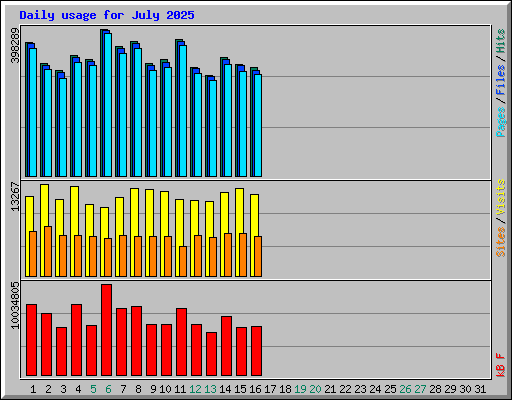Click day '21' on the date axis
Image resolution: width=512 pixels, height=400 pixels.
330,389
